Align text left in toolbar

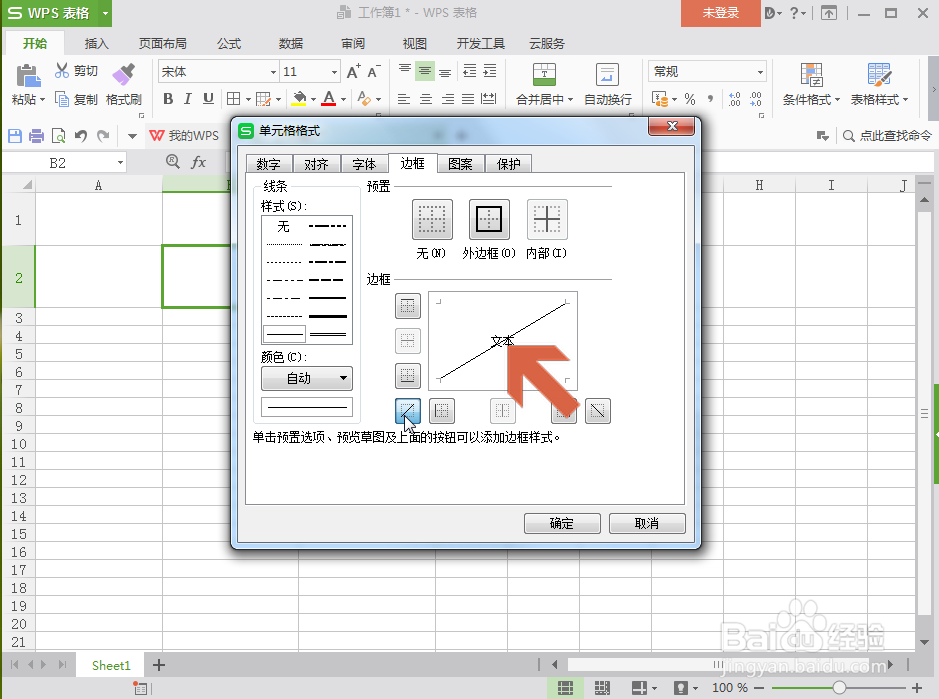click(x=404, y=99)
